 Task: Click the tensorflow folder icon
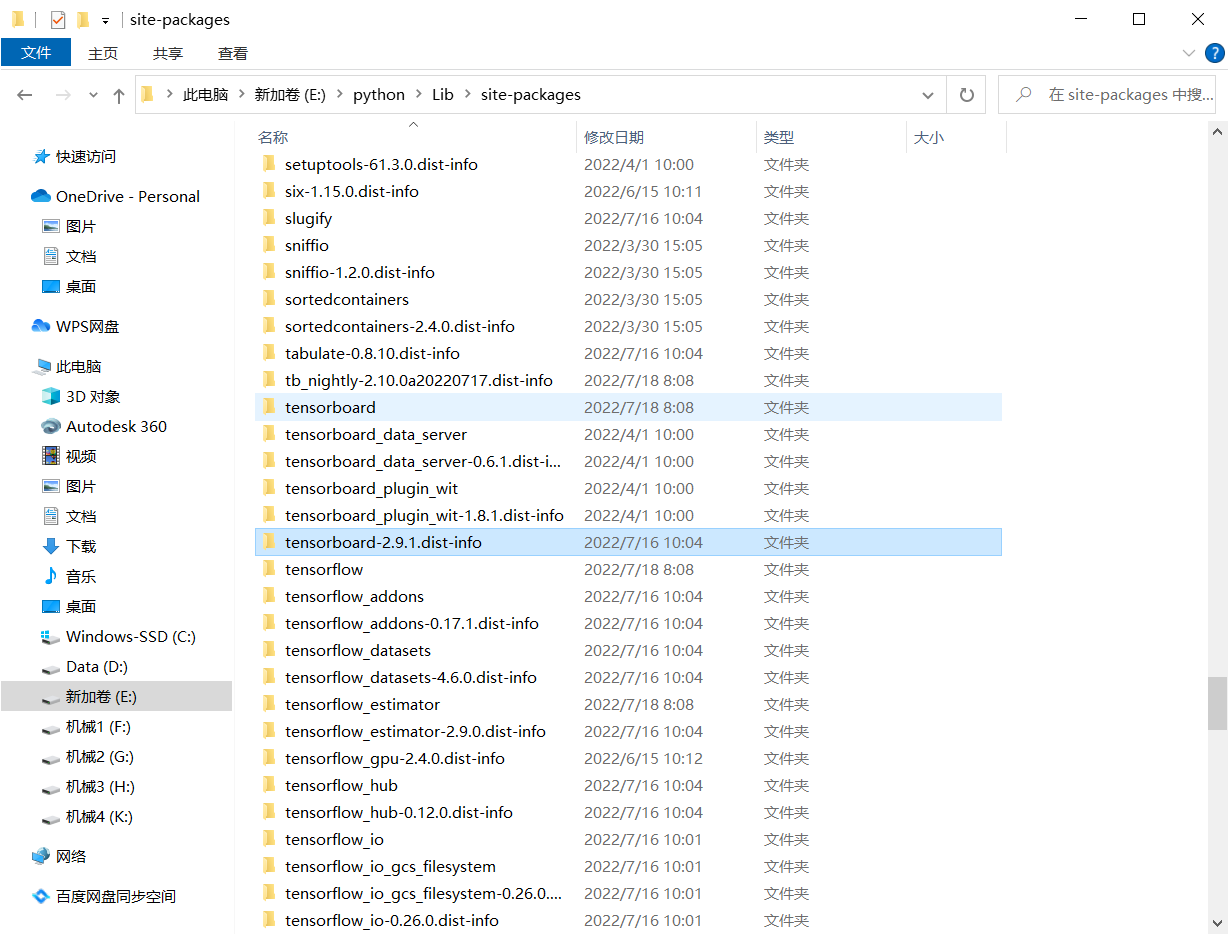pyautogui.click(x=268, y=569)
